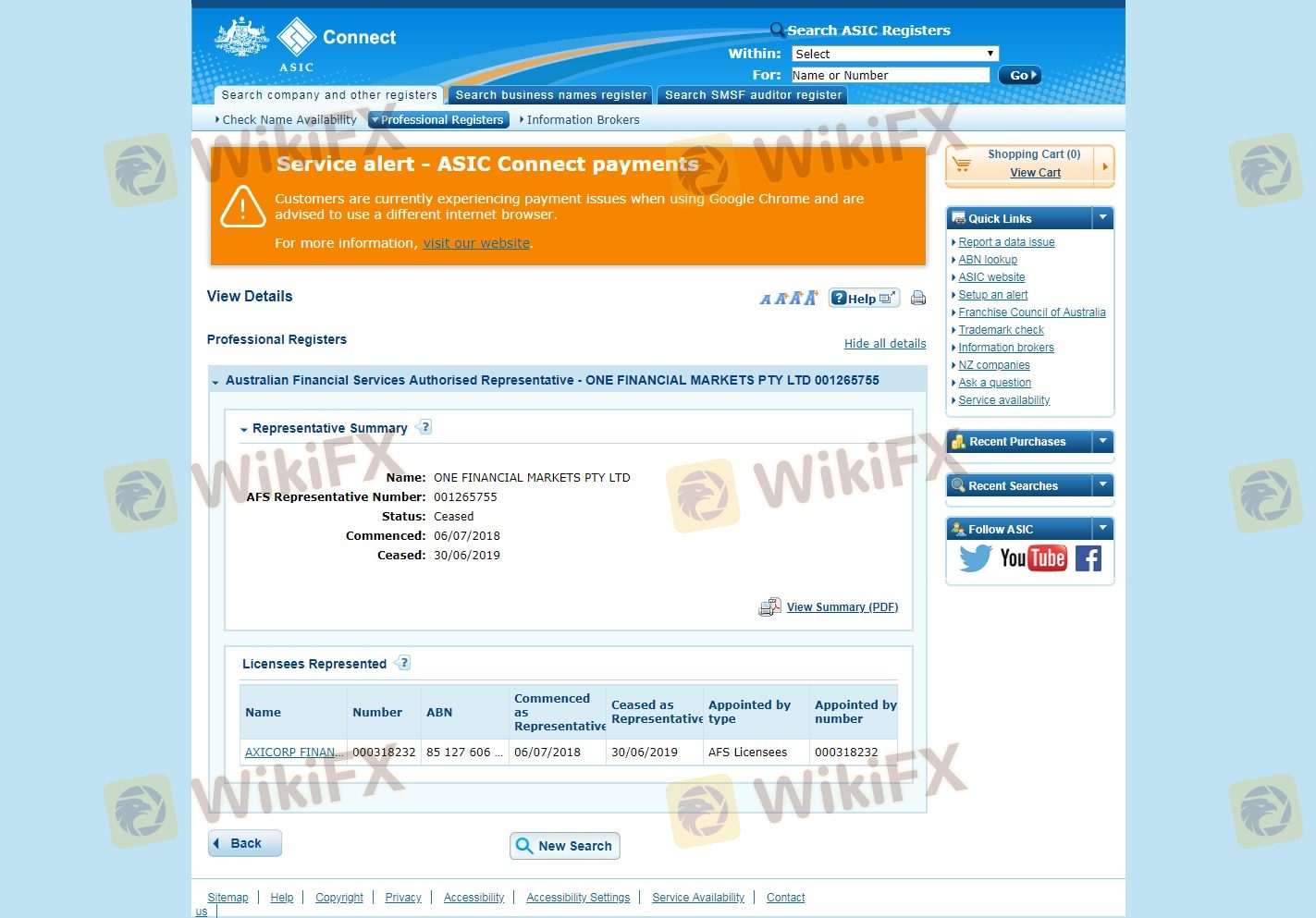This screenshot has height=918, width=1316.
Task: Click the View Cart link
Action: (1035, 173)
